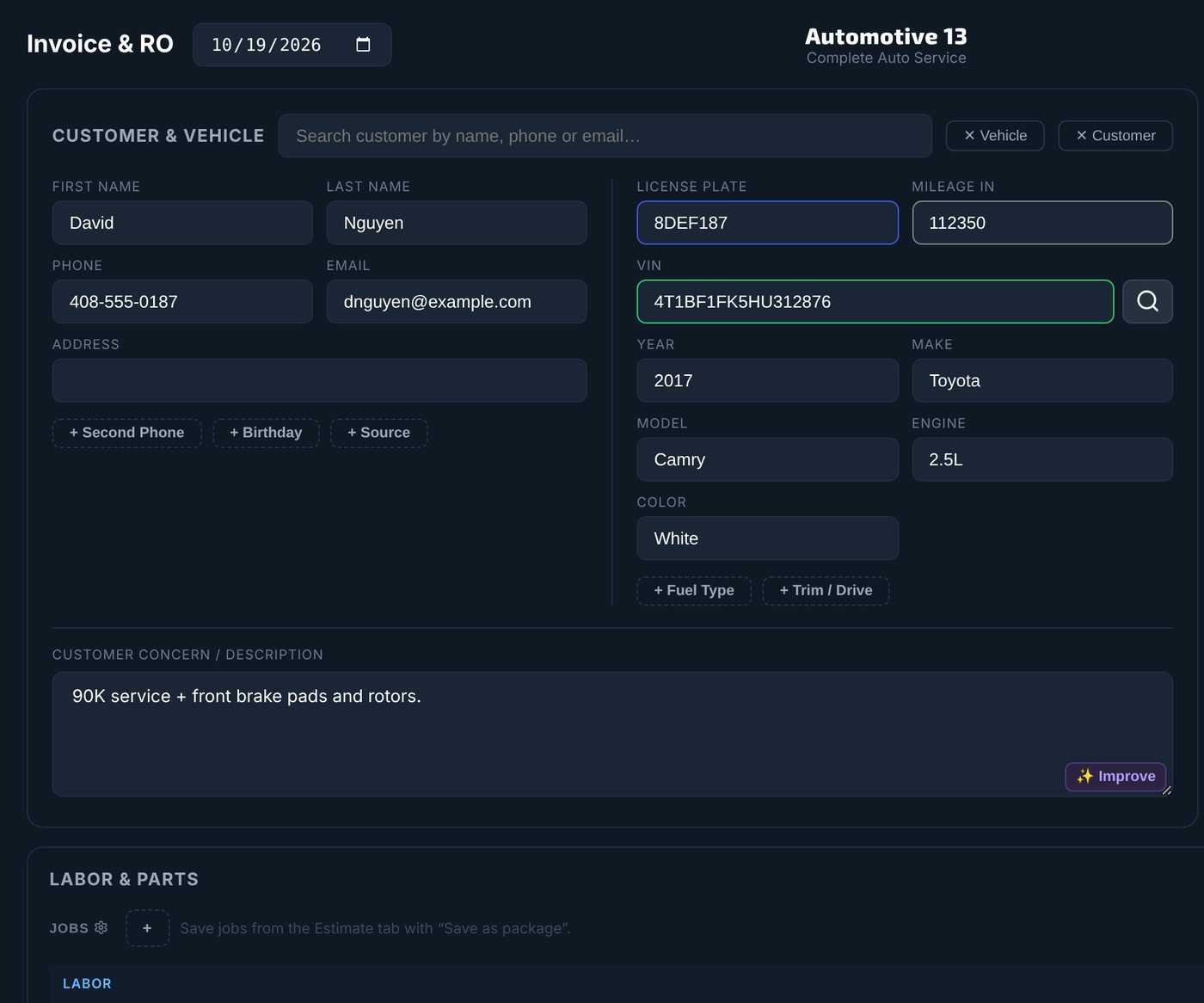Open the Jobs settings gear icon
Image resolution: width=1204 pixels, height=1003 pixels.
coord(101,927)
